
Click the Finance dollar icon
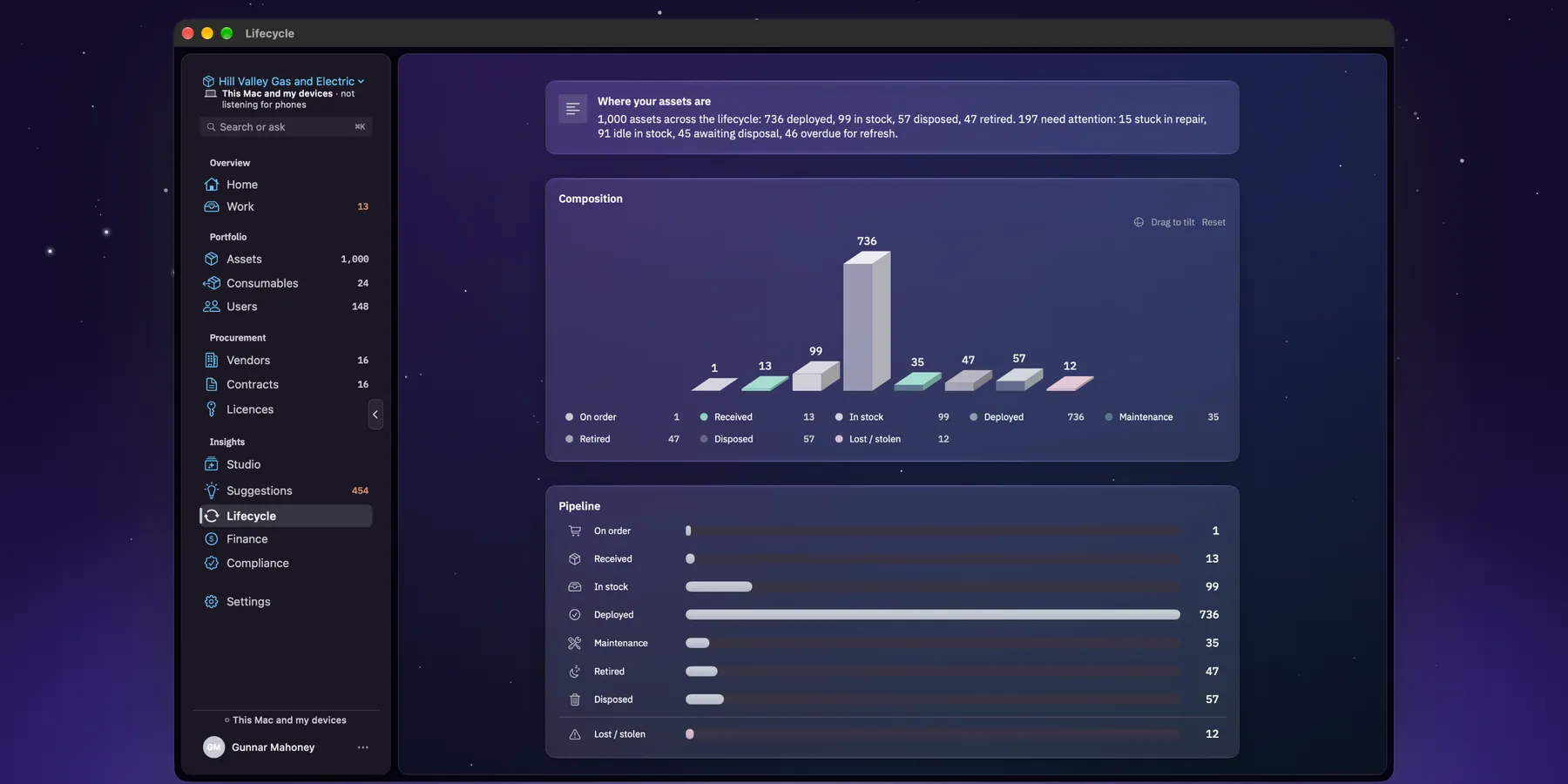point(211,539)
